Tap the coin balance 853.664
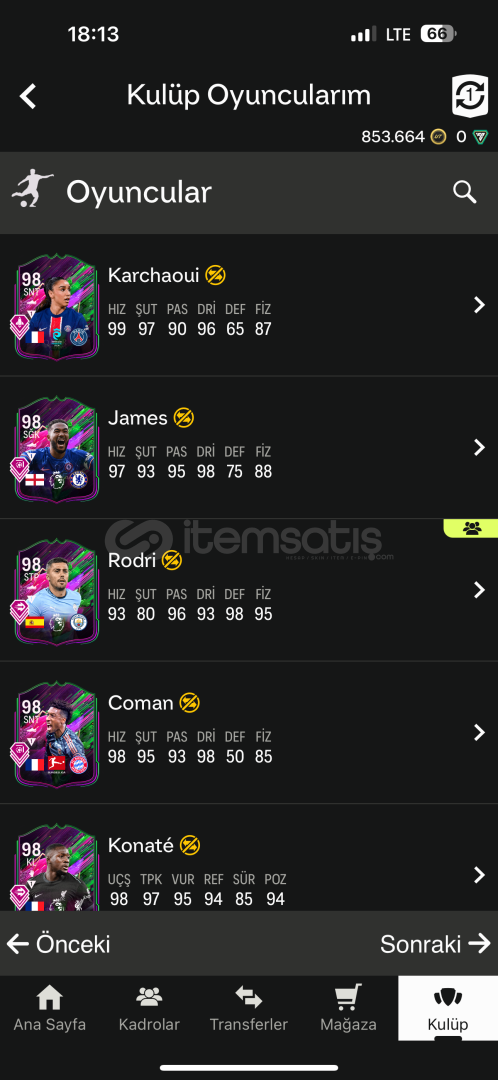The height and width of the screenshot is (1080, 498). click(393, 136)
